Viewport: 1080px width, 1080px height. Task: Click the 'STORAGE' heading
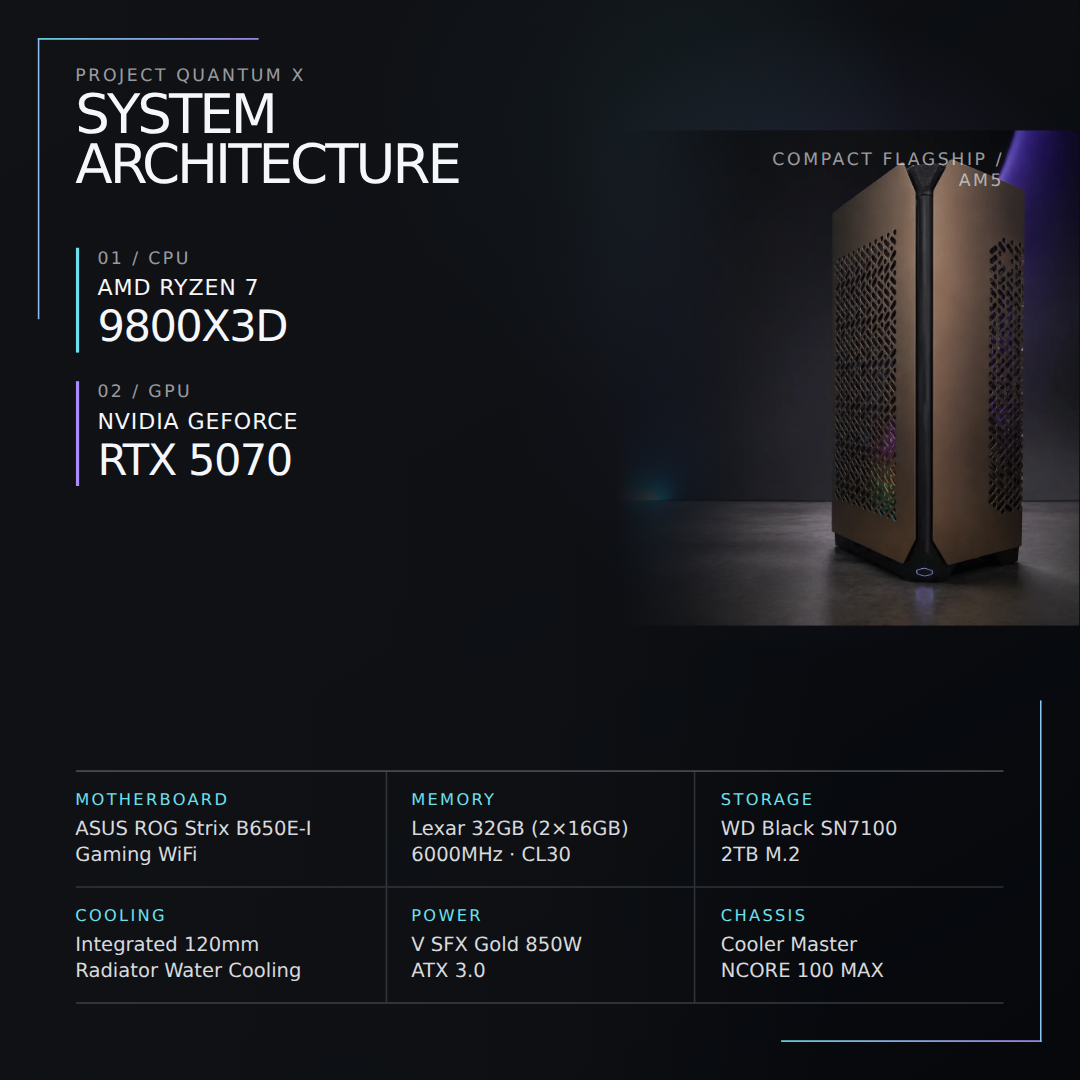click(x=767, y=799)
